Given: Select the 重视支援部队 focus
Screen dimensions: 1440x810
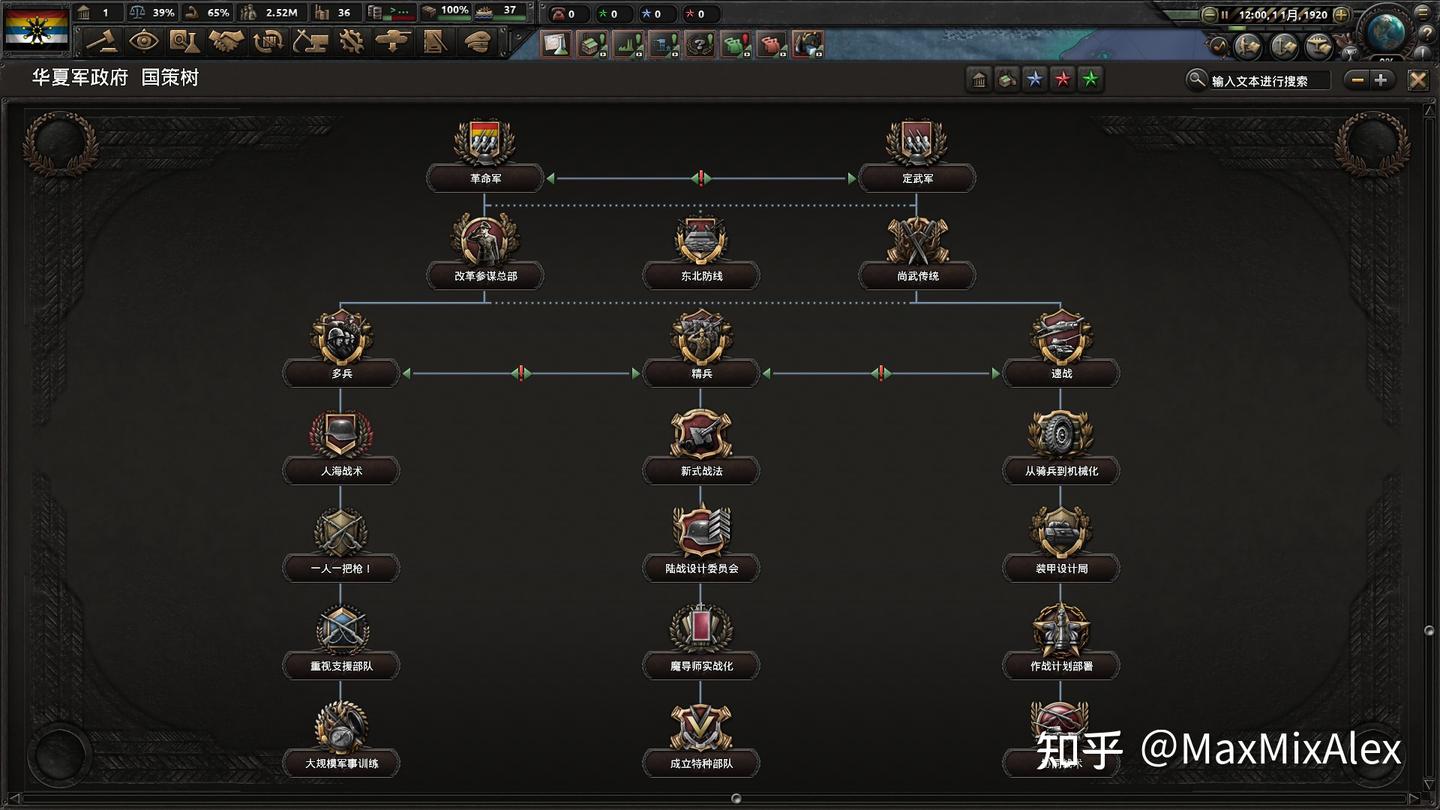Looking at the screenshot, I should [x=341, y=641].
